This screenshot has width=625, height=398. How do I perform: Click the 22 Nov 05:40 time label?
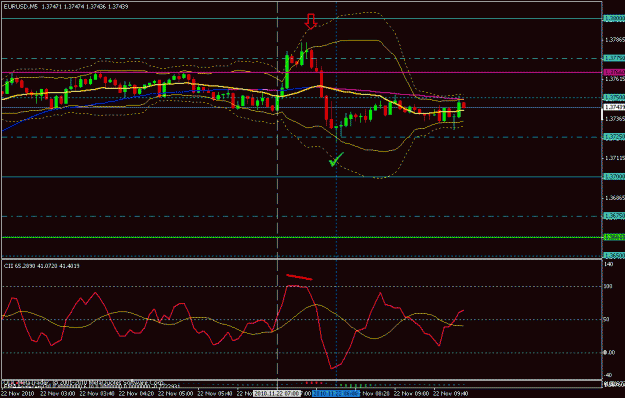[x=214, y=394]
